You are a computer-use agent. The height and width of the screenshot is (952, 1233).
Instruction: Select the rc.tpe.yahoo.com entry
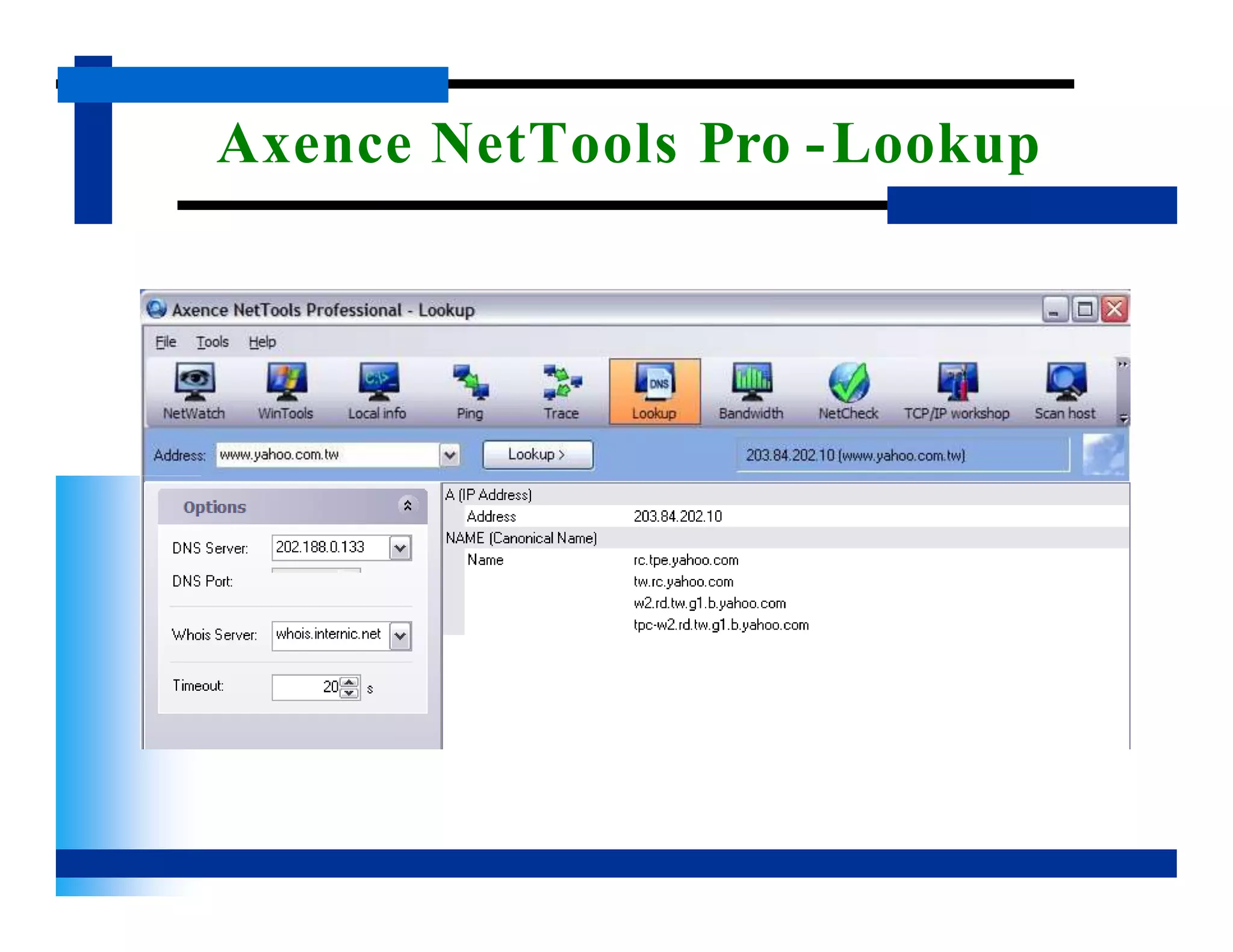point(686,560)
